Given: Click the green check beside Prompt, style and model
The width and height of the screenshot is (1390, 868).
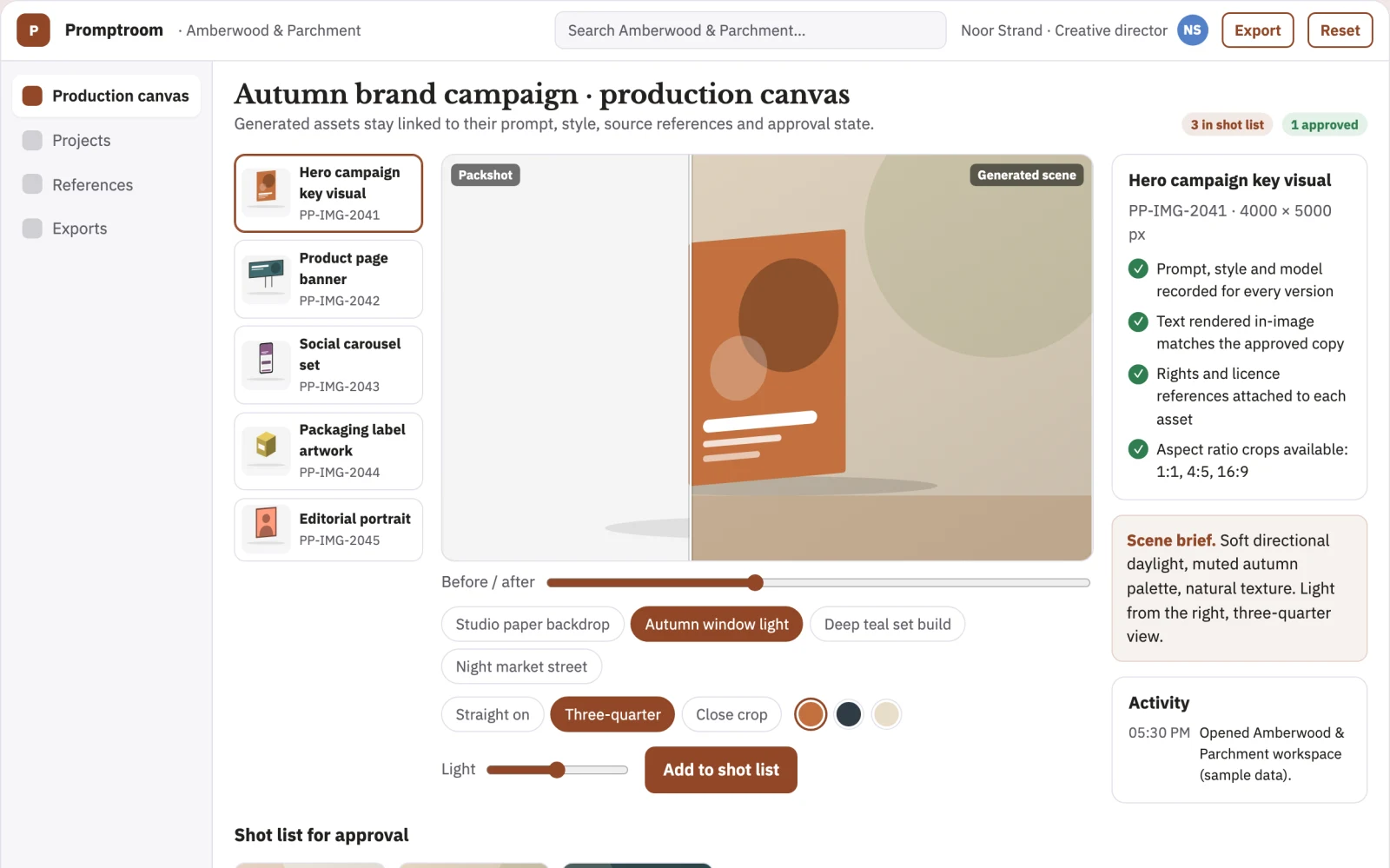Looking at the screenshot, I should point(1138,268).
